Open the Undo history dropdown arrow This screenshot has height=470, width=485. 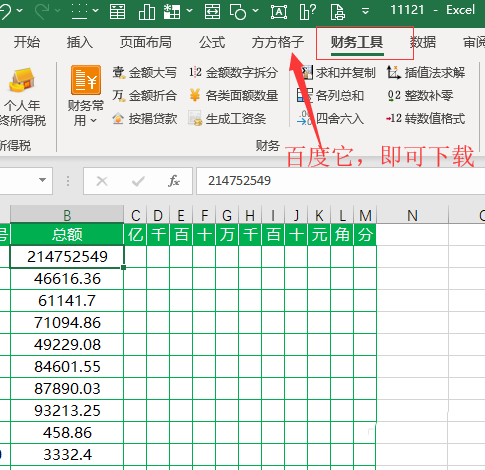click(x=20, y=11)
